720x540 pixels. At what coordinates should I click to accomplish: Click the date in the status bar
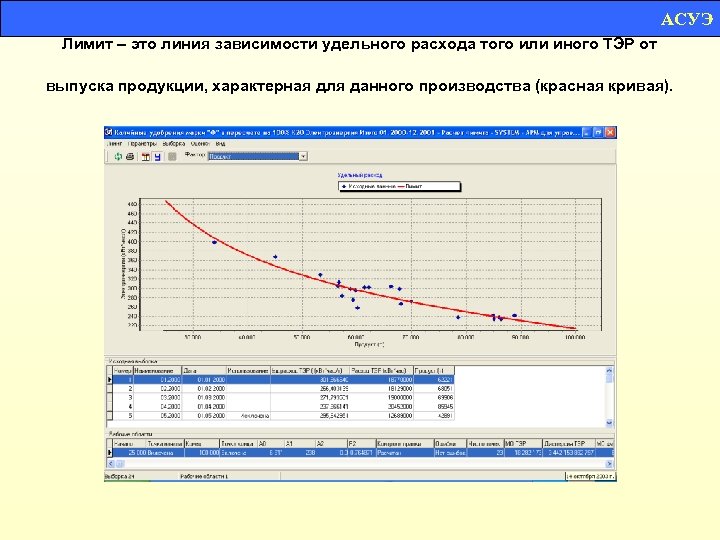(x=590, y=477)
